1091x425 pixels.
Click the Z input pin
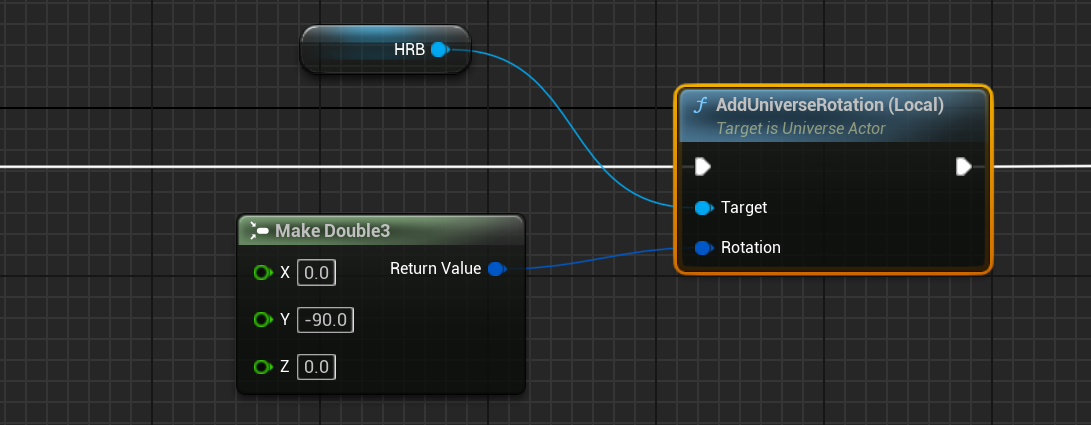[x=263, y=367]
